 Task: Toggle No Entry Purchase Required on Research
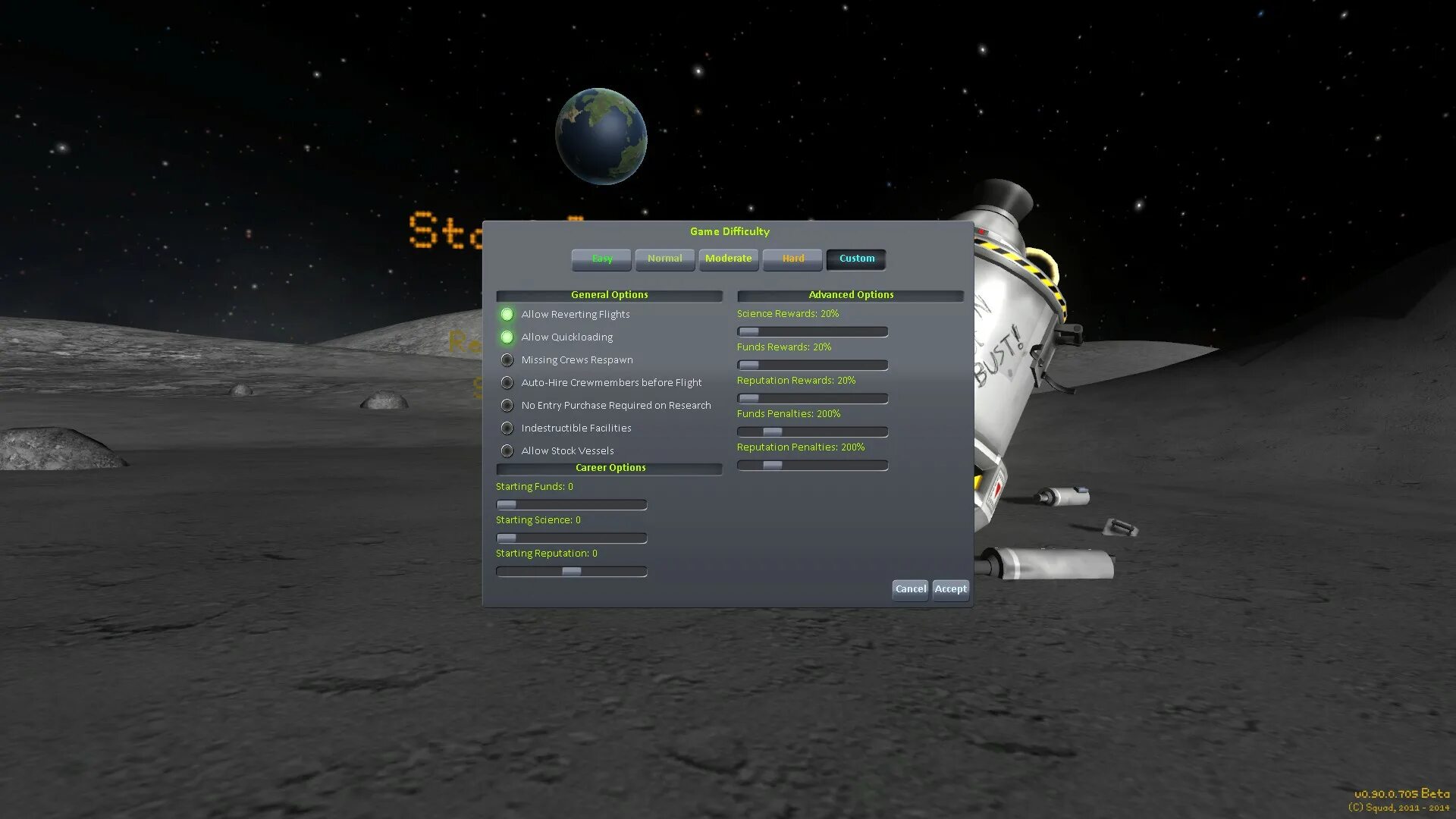[x=507, y=405]
